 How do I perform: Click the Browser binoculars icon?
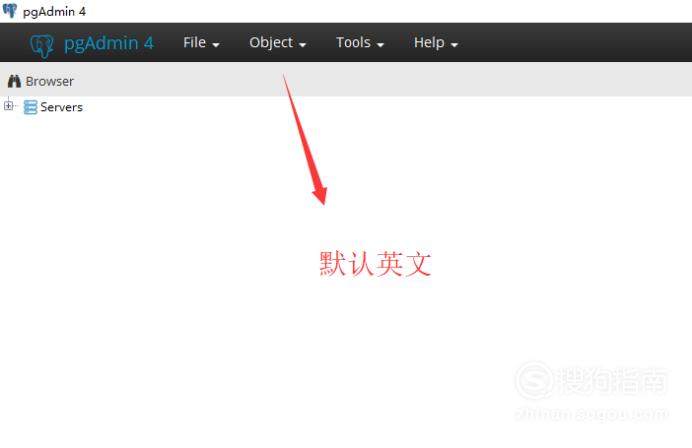tap(14, 81)
